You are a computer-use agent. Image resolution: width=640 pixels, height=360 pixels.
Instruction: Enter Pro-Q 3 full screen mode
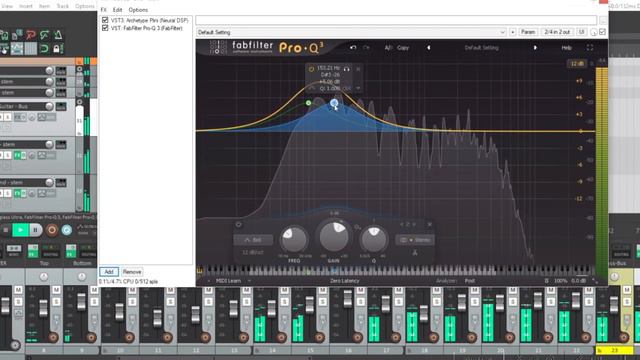590,48
